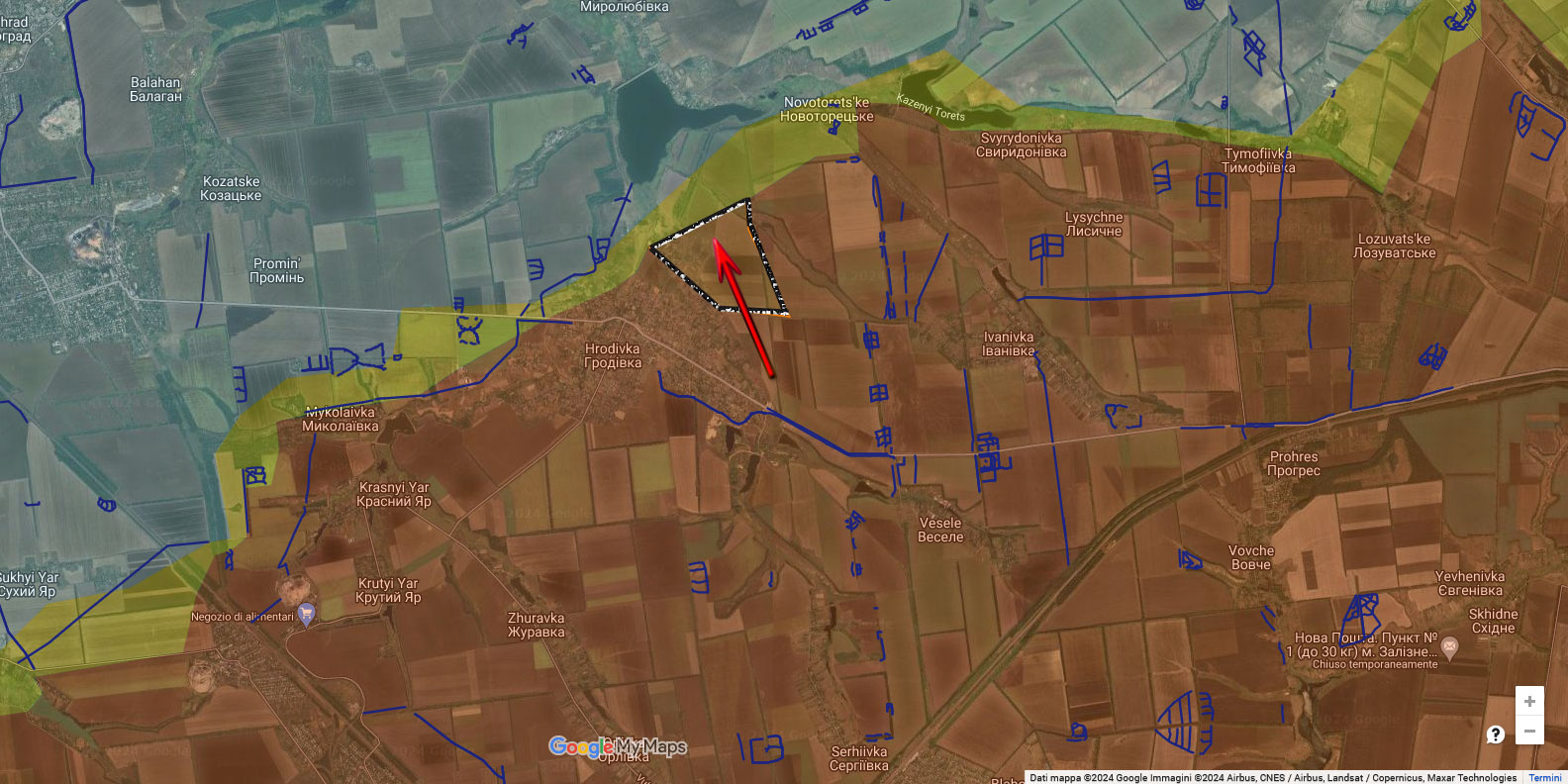Select the Prohres settlement label

[1294, 463]
